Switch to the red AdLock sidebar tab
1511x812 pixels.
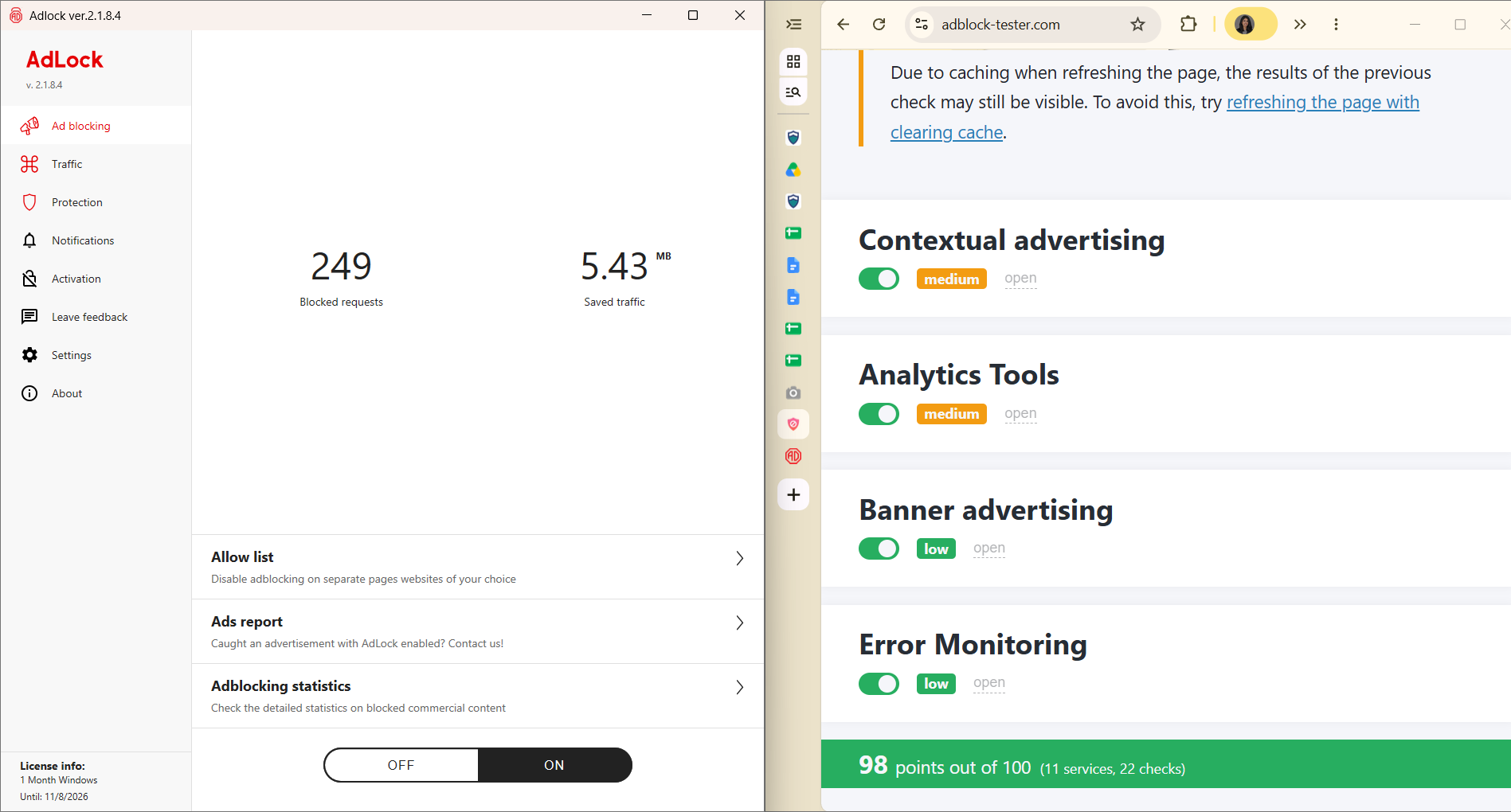click(x=793, y=456)
